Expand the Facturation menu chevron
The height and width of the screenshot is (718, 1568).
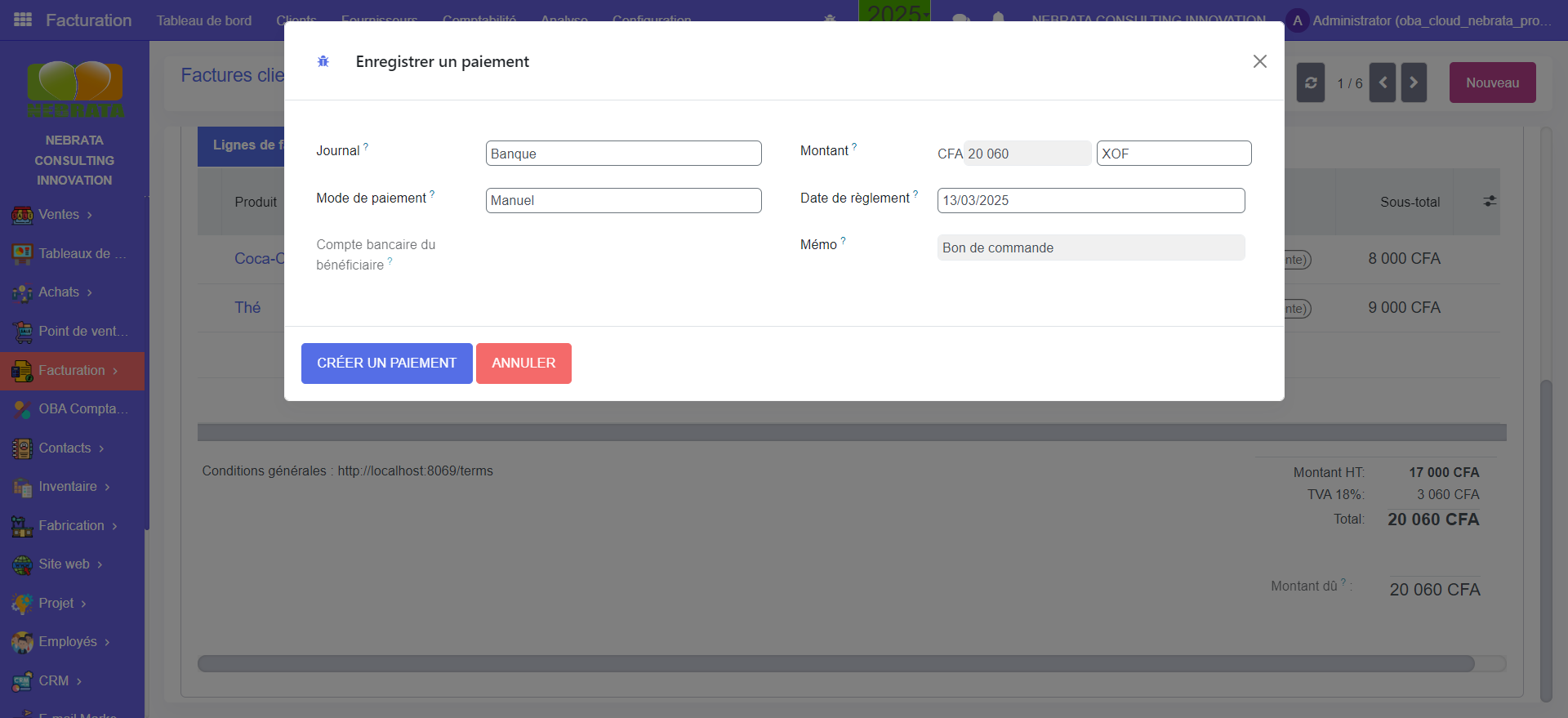click(x=115, y=371)
